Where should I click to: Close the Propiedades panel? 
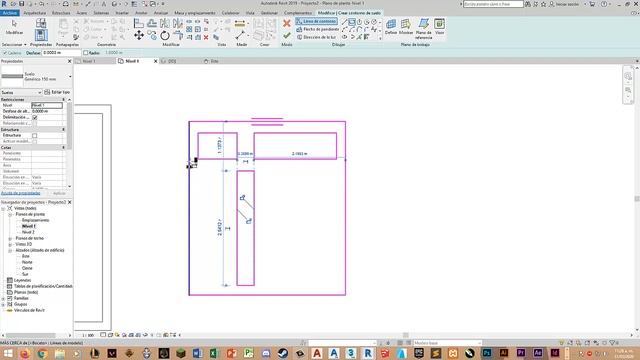69,61
